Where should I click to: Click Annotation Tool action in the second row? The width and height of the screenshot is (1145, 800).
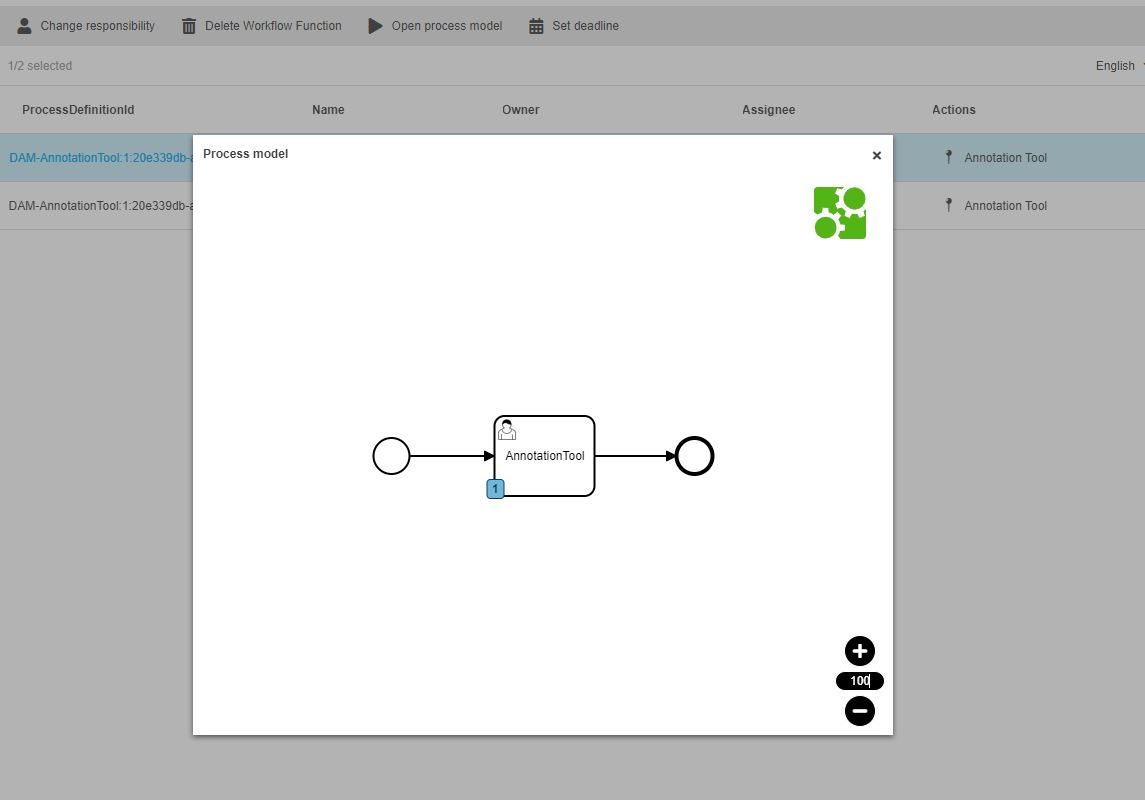tap(1005, 206)
